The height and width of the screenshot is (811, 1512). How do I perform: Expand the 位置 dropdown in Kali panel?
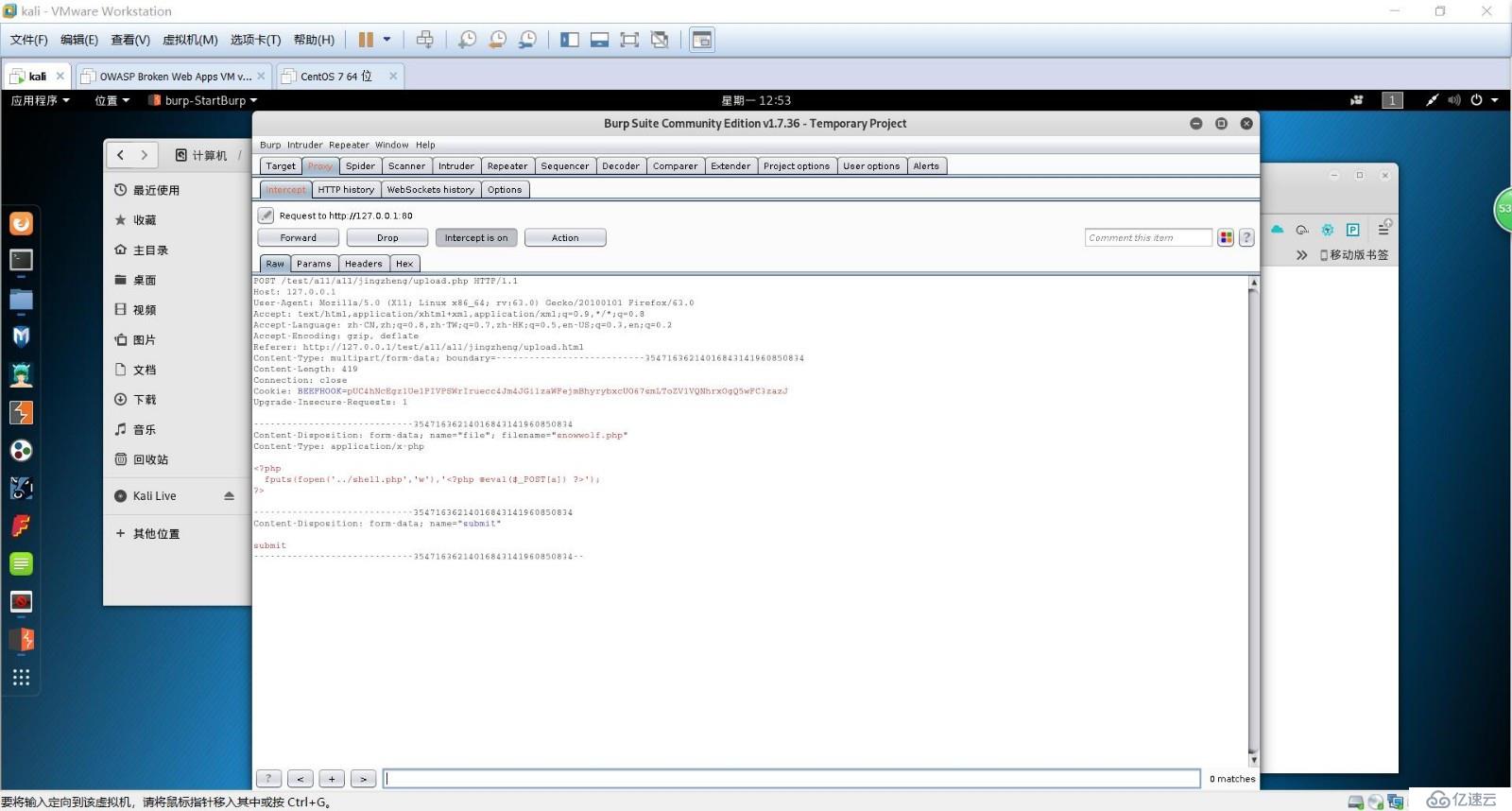click(112, 100)
